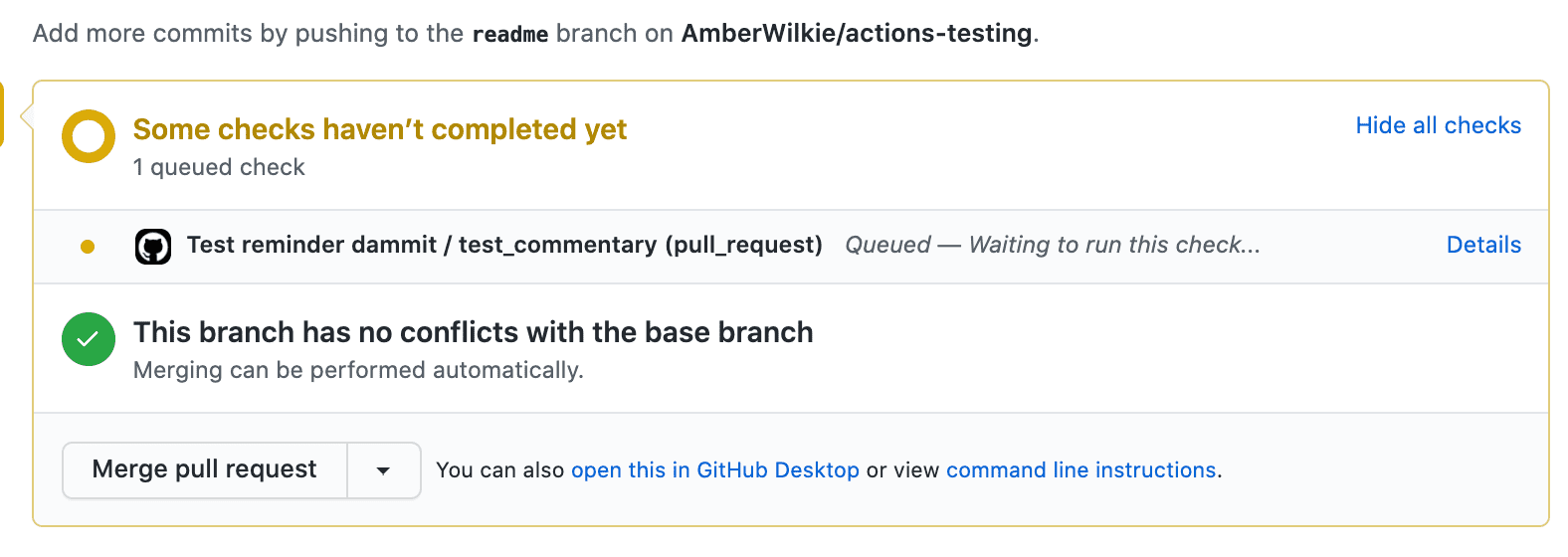Open this in GitHub Desktop link
This screenshot has height=557, width=1568.
pyautogui.click(x=714, y=470)
